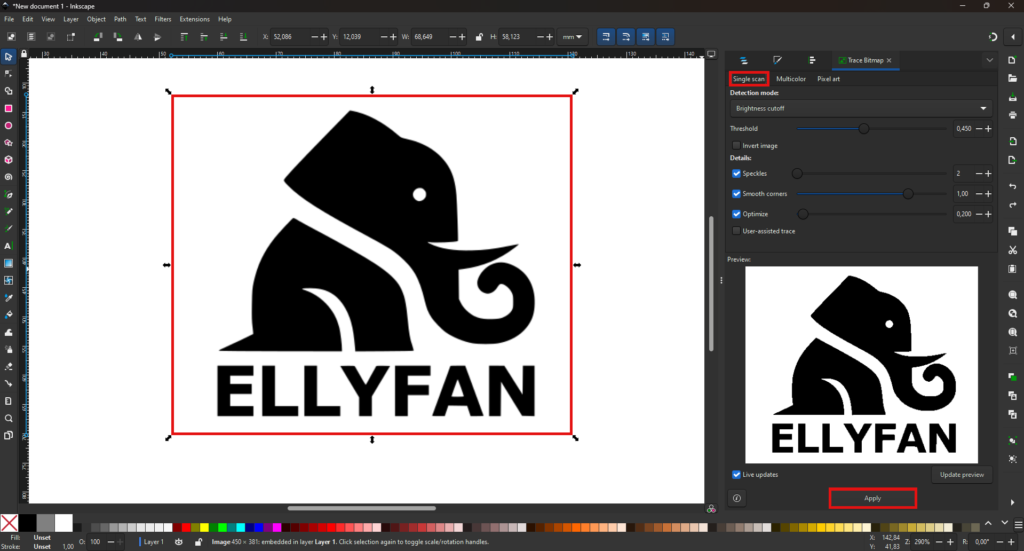Screen dimensions: 1024x551
Task: Click the Undo arrow icon
Action: point(1012,187)
